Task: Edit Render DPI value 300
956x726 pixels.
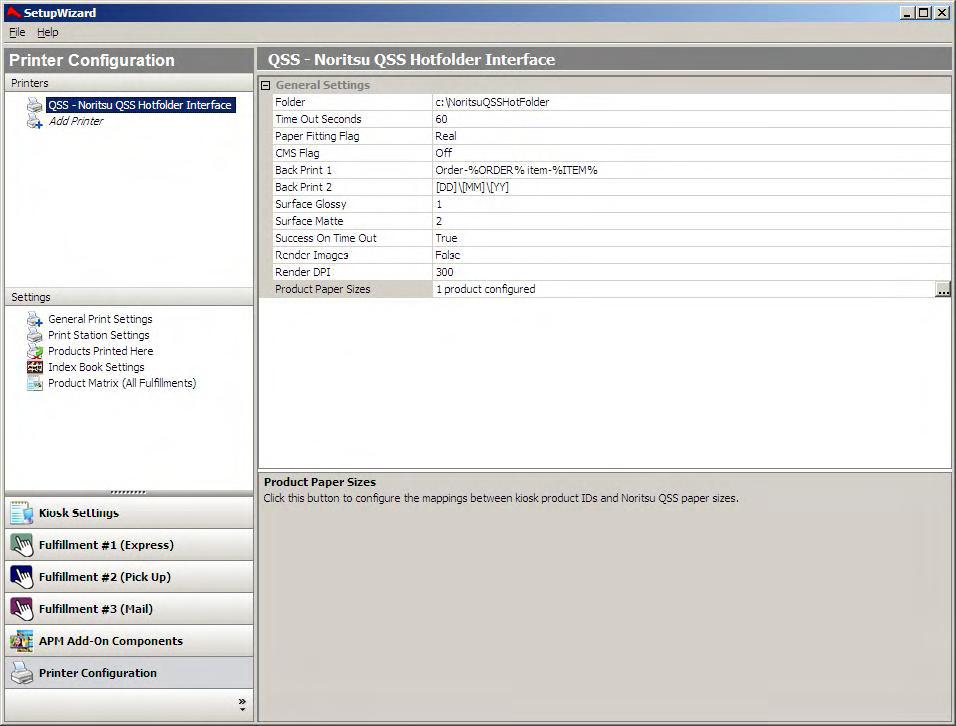Action: click(x=691, y=272)
